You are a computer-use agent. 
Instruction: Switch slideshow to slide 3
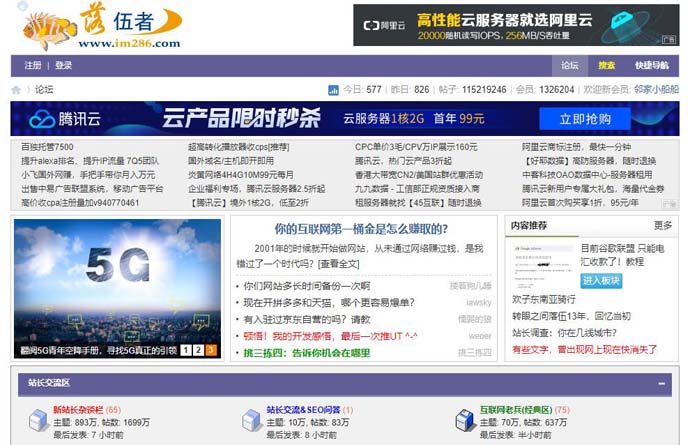pyautogui.click(x=211, y=350)
